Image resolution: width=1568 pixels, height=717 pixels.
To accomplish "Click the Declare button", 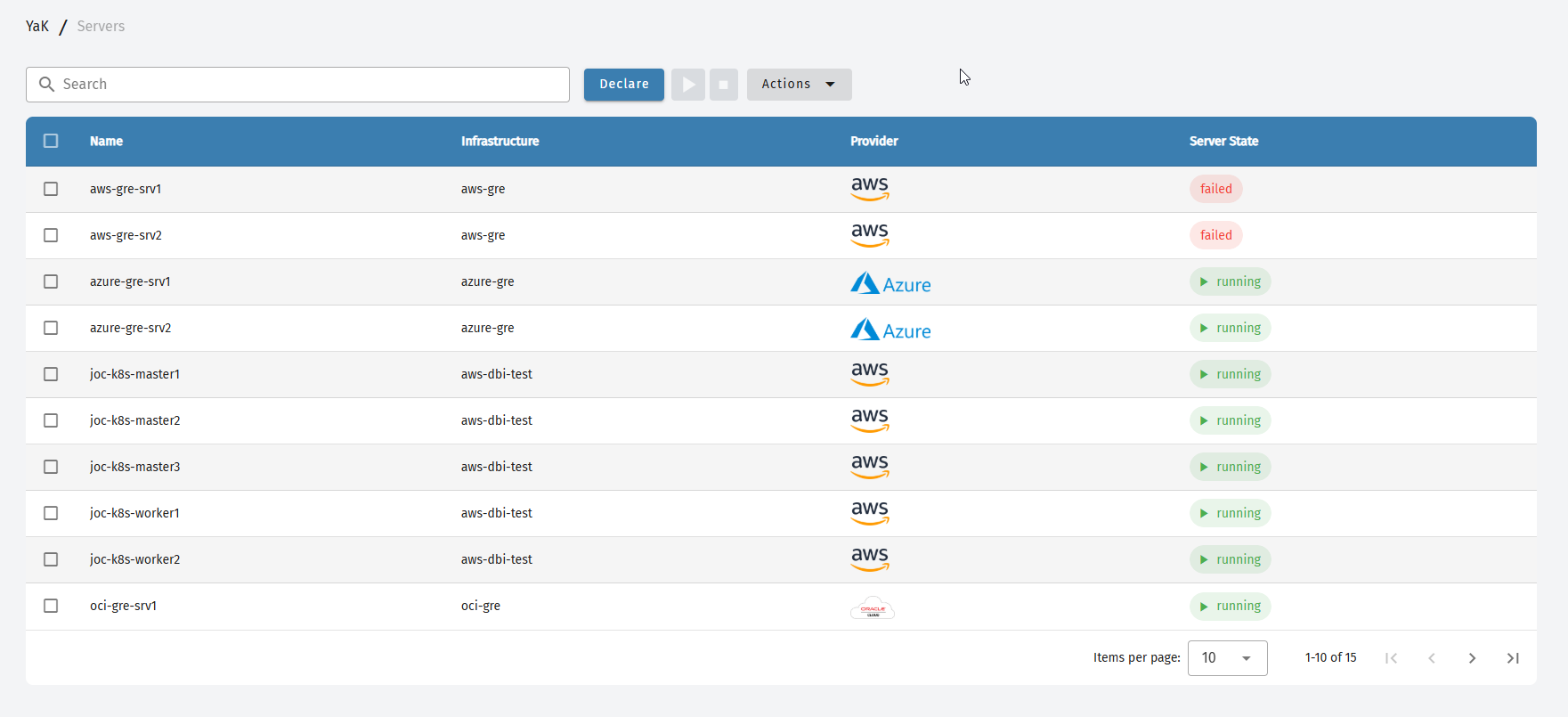I will 623,85.
